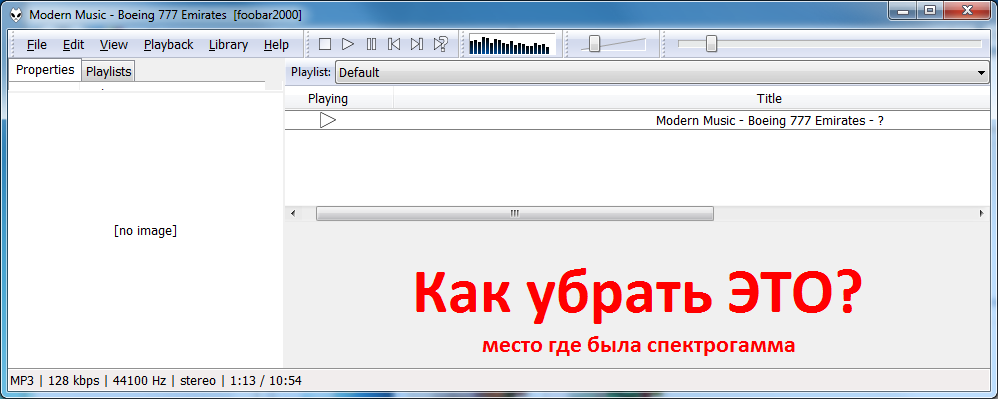Open the View menu

click(x=114, y=45)
